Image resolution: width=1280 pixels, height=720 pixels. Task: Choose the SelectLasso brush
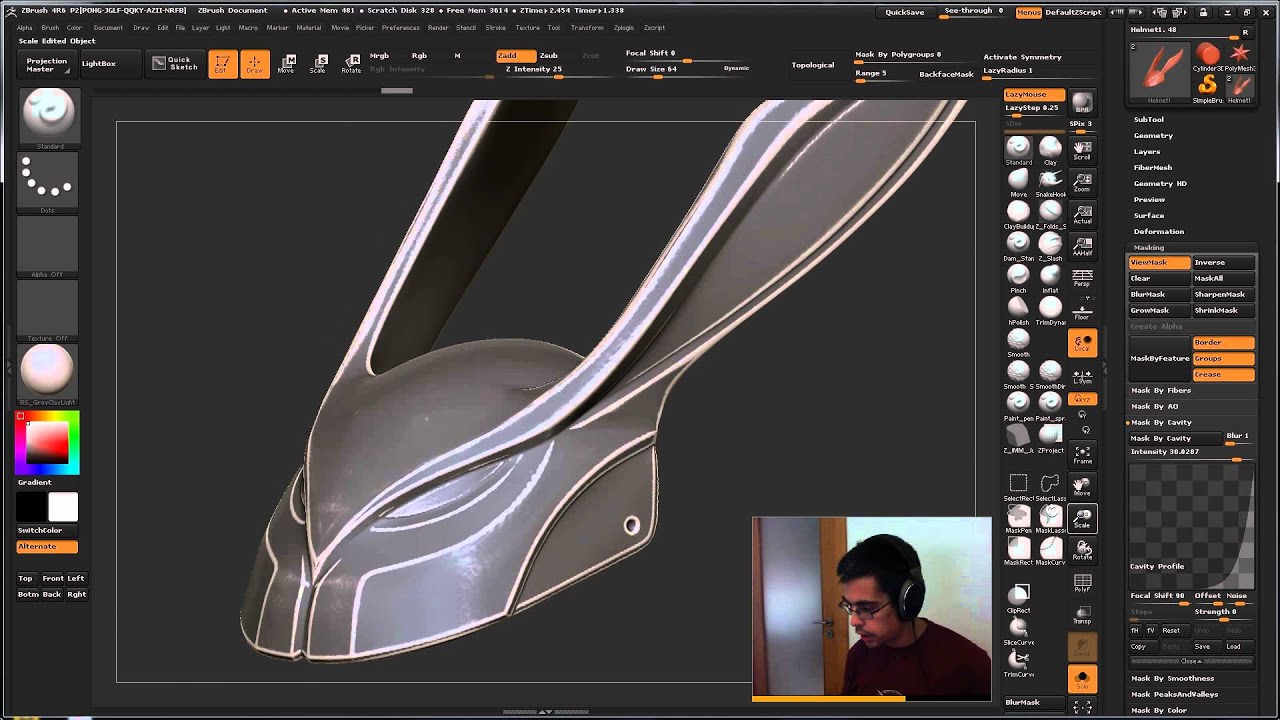[x=1050, y=486]
